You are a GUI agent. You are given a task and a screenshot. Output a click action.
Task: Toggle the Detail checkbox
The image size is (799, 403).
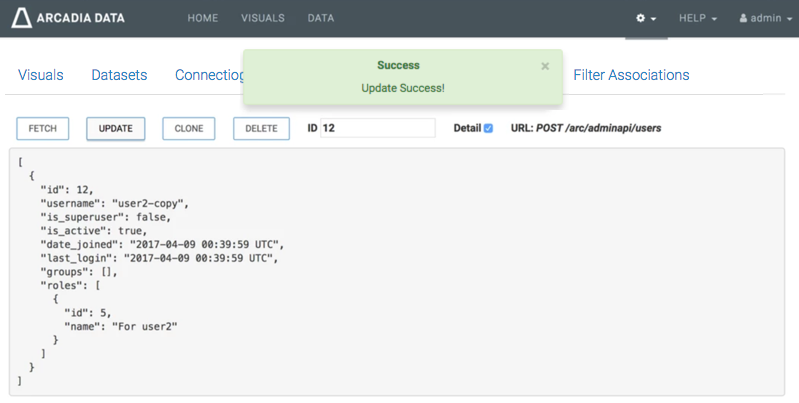click(488, 128)
